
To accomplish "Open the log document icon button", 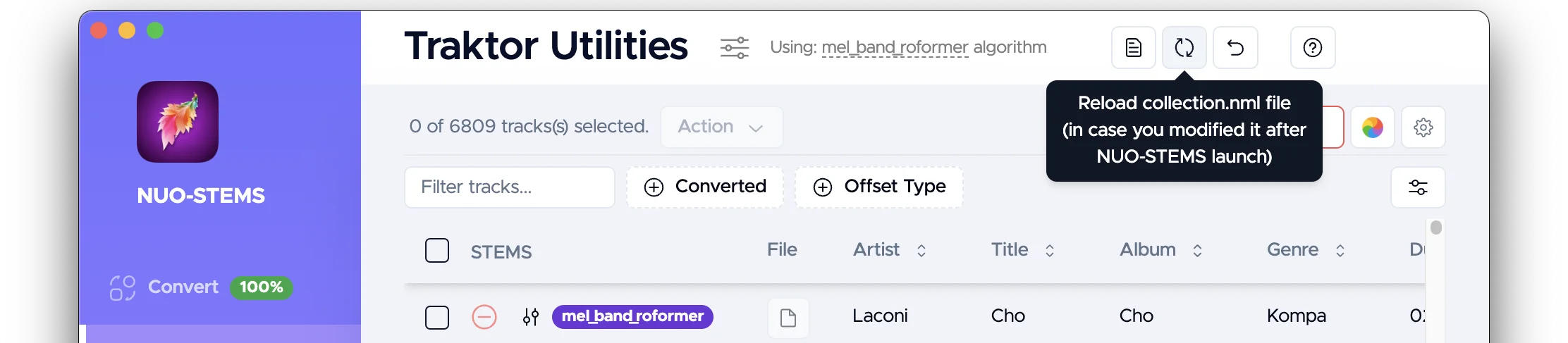I will [1133, 48].
